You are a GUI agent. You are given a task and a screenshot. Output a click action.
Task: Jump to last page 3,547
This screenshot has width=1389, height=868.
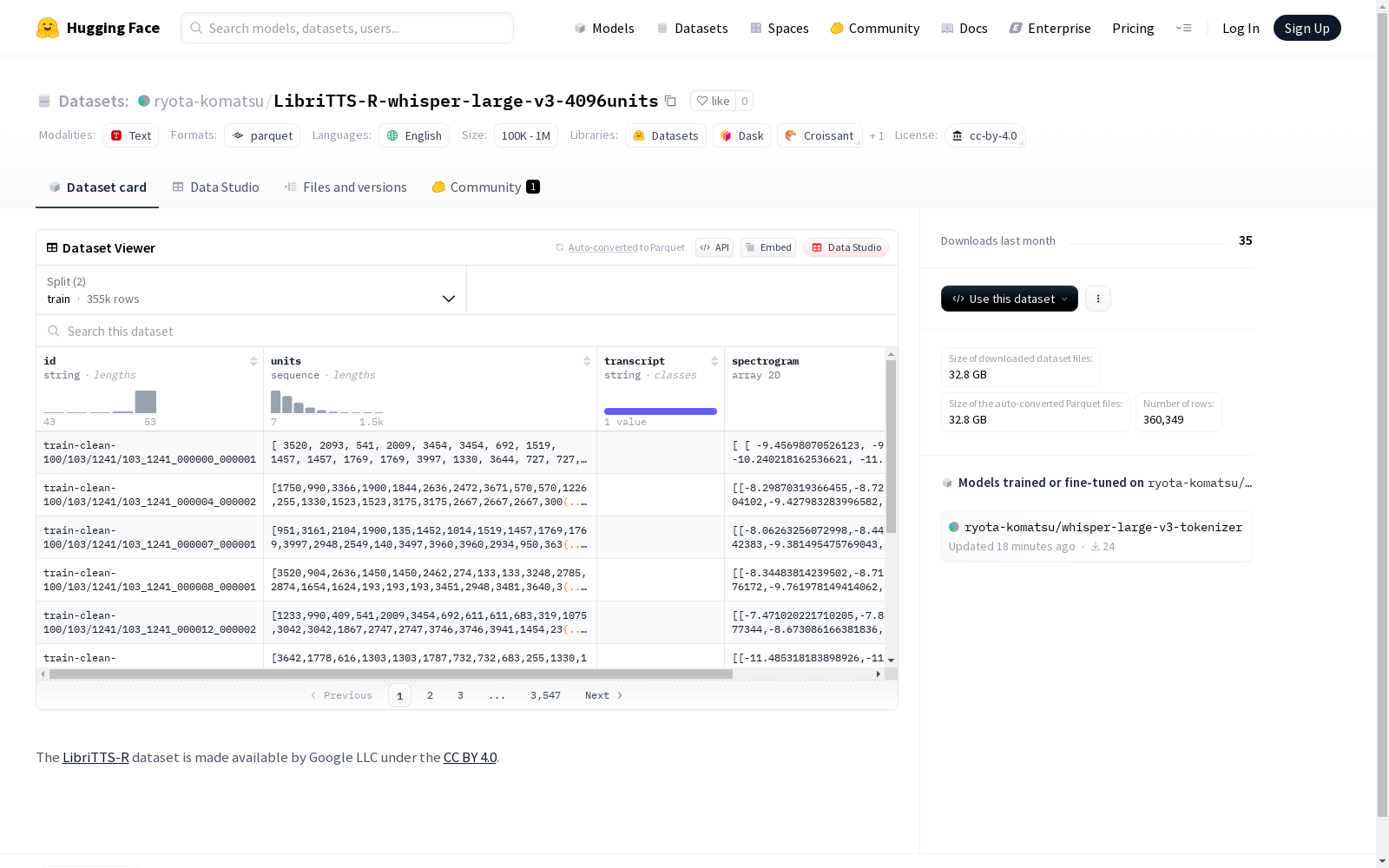click(x=545, y=695)
